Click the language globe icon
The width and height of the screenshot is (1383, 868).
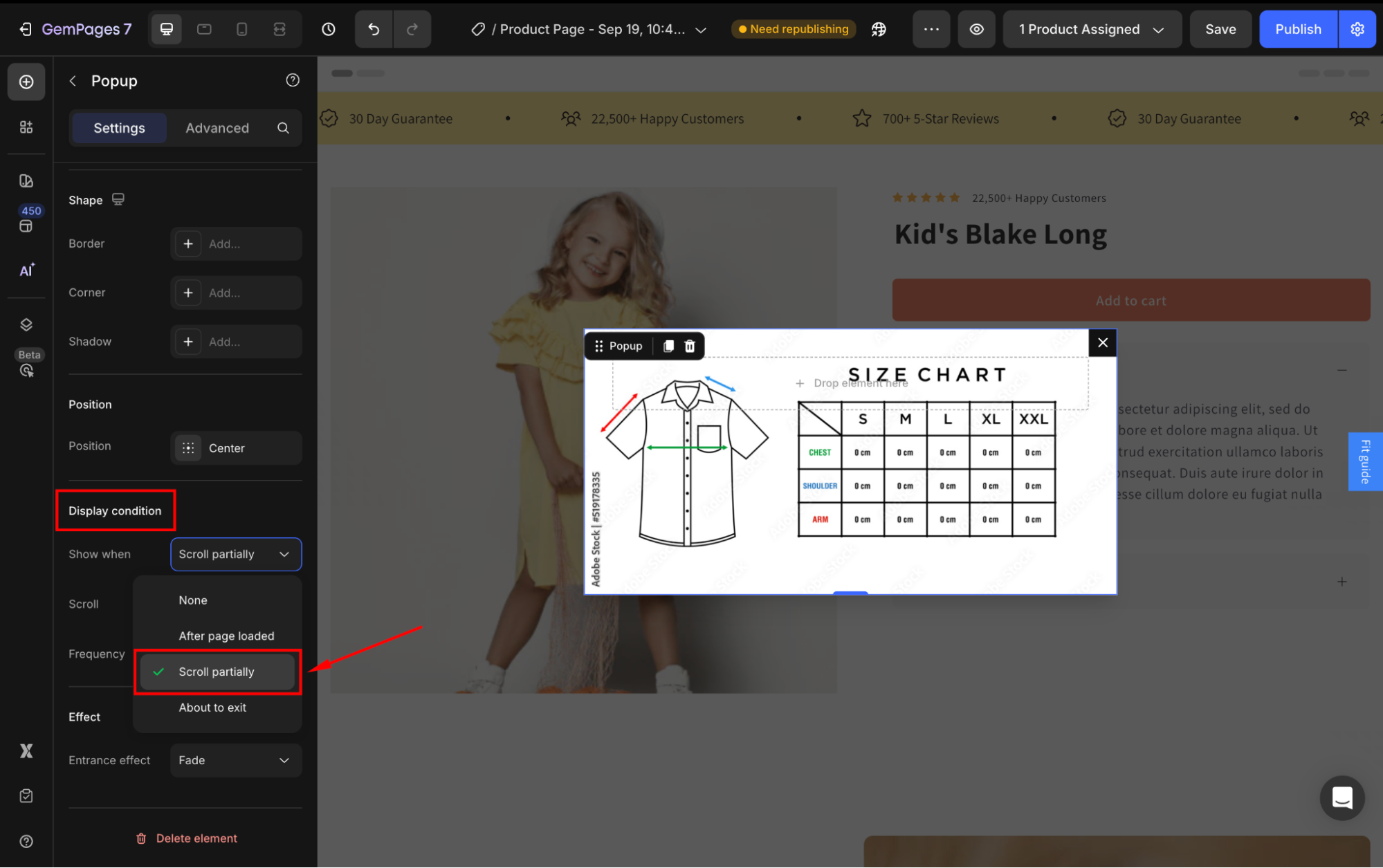(x=879, y=29)
